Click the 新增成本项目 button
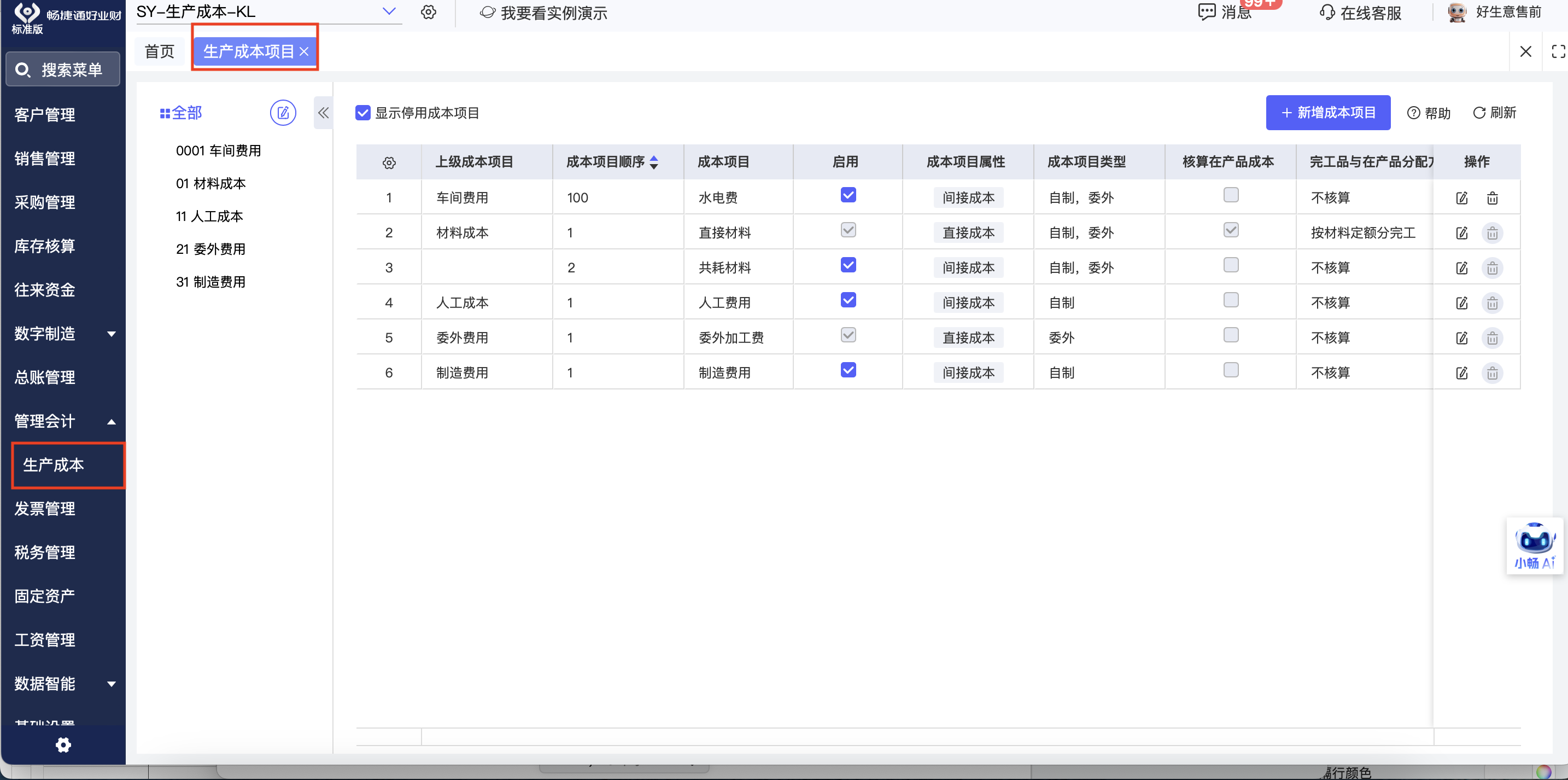Image resolution: width=1568 pixels, height=780 pixels. [x=1327, y=113]
